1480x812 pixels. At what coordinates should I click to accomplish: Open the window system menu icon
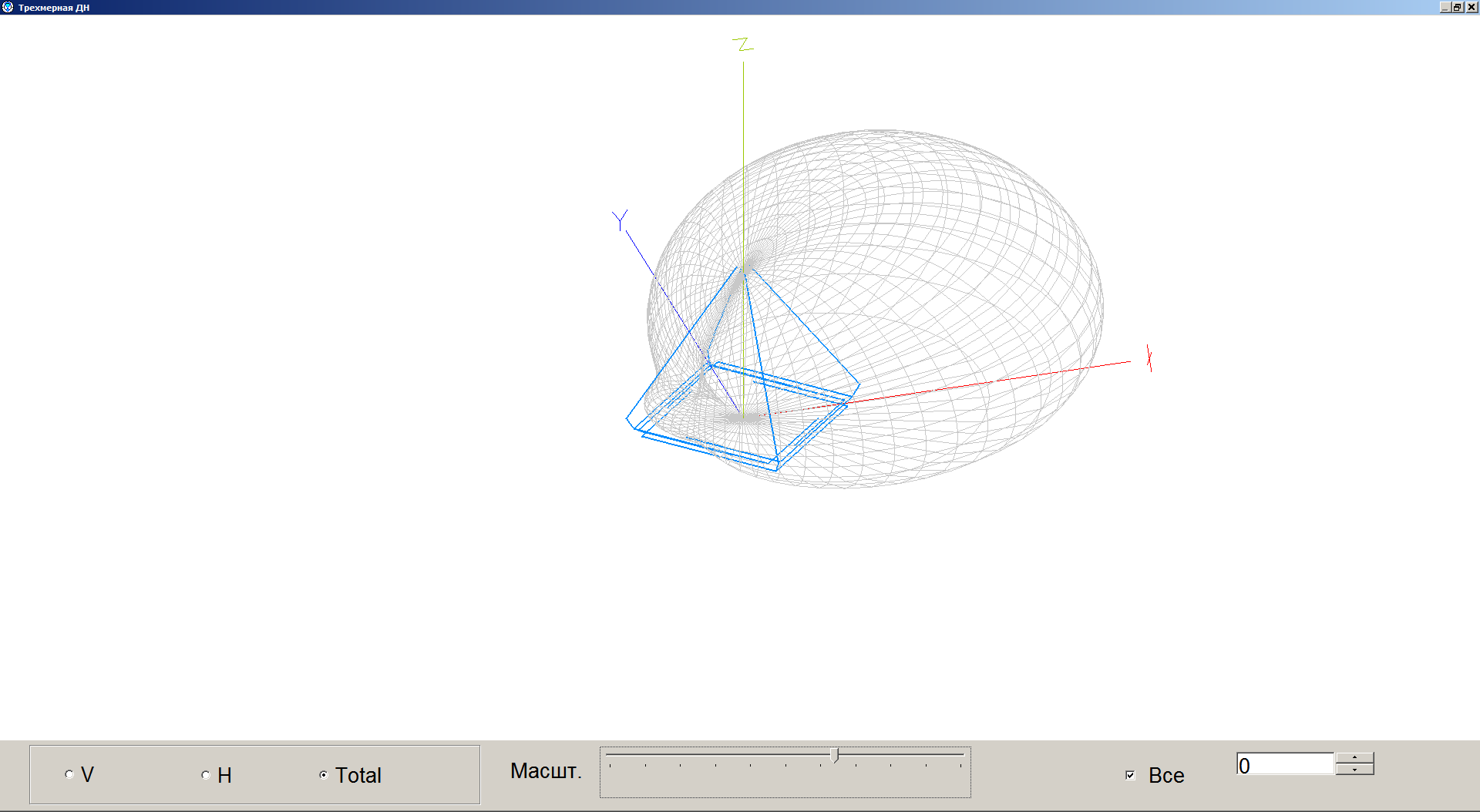click(x=8, y=7)
